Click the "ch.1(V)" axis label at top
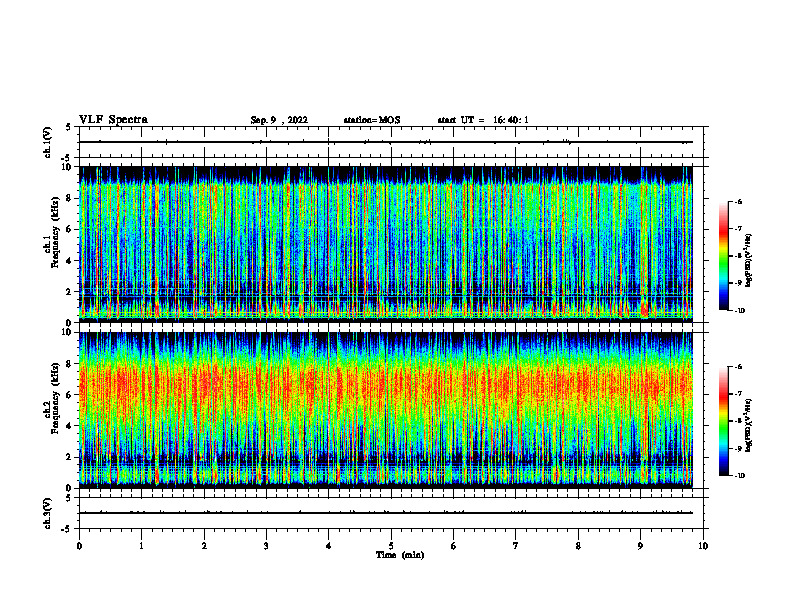This screenshot has height=612, width=792. 48,142
